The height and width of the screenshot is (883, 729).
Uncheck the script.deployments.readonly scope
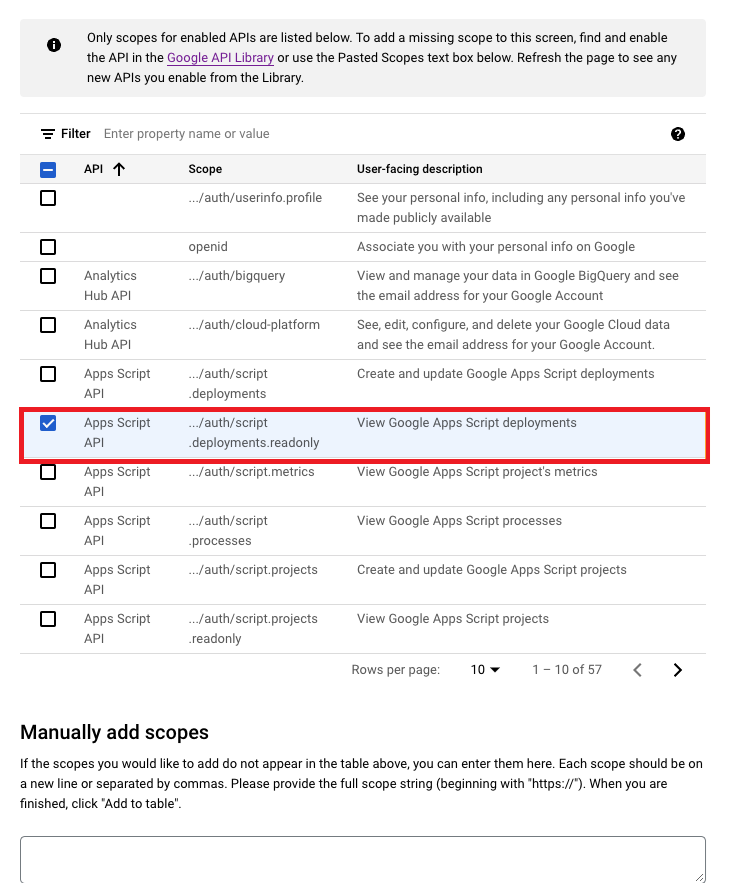coord(48,423)
